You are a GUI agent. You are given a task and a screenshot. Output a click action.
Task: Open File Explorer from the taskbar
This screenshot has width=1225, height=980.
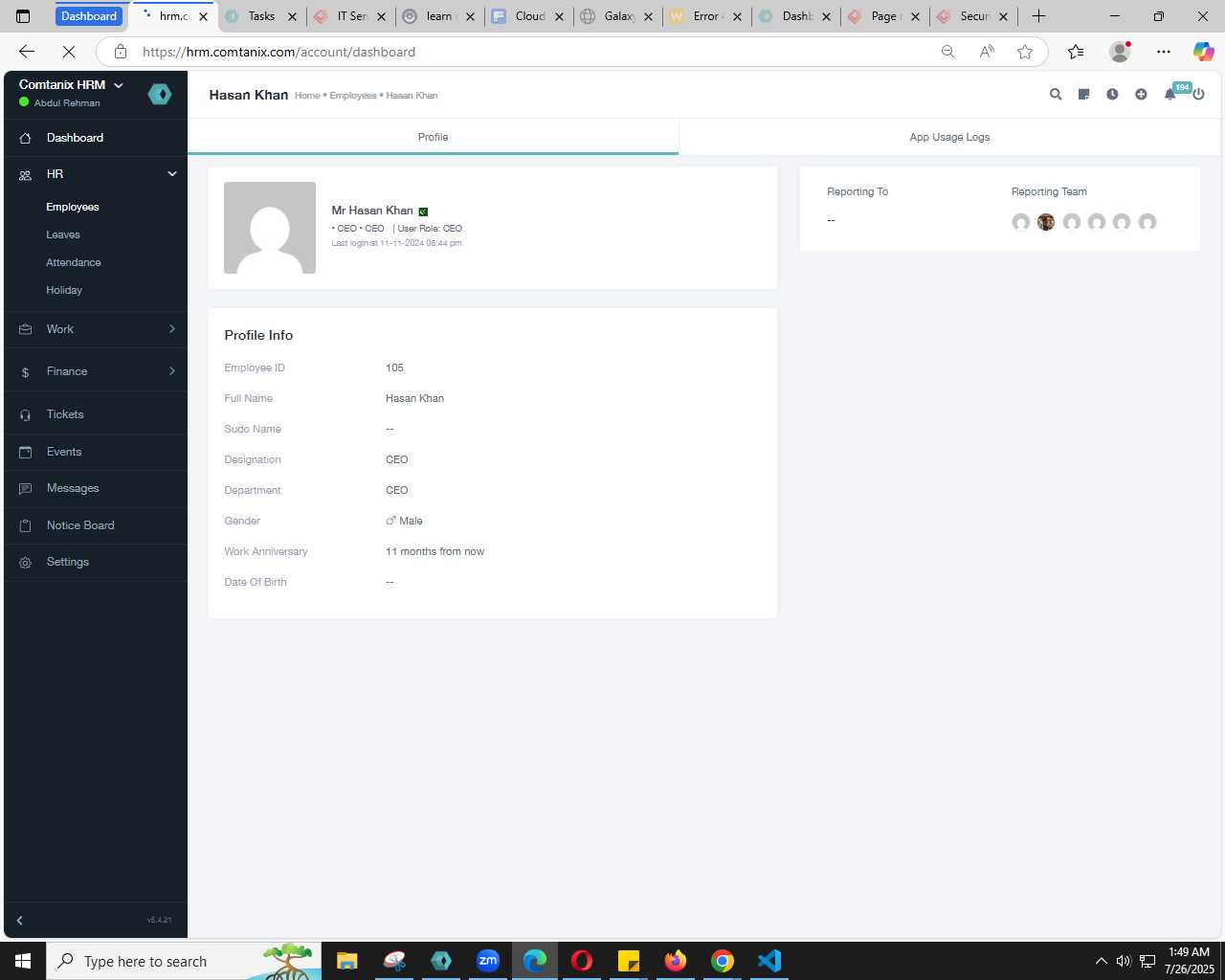(346, 961)
